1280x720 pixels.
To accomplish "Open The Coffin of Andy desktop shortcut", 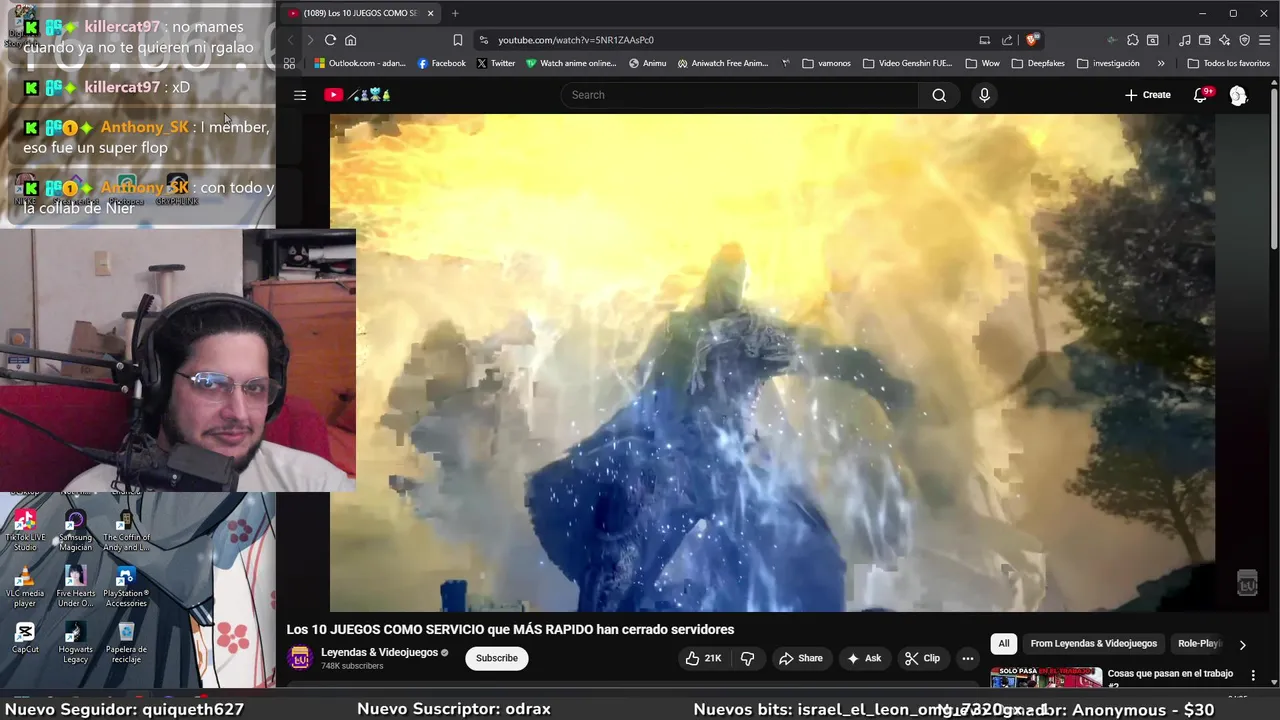I will 126,530.
